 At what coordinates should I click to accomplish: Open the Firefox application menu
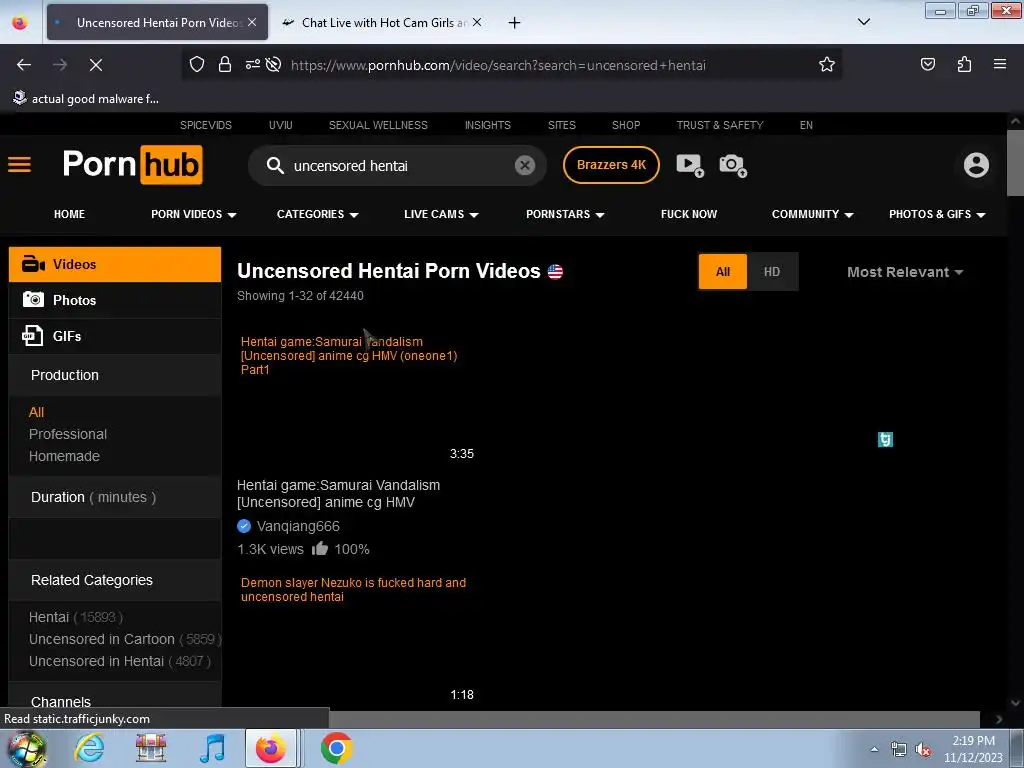point(1000,64)
